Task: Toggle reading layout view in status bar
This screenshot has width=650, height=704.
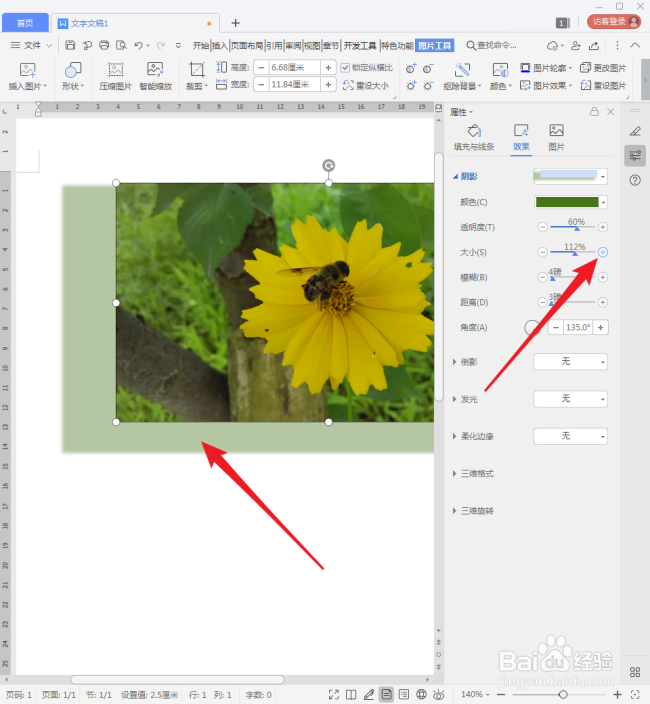Action: 351,695
